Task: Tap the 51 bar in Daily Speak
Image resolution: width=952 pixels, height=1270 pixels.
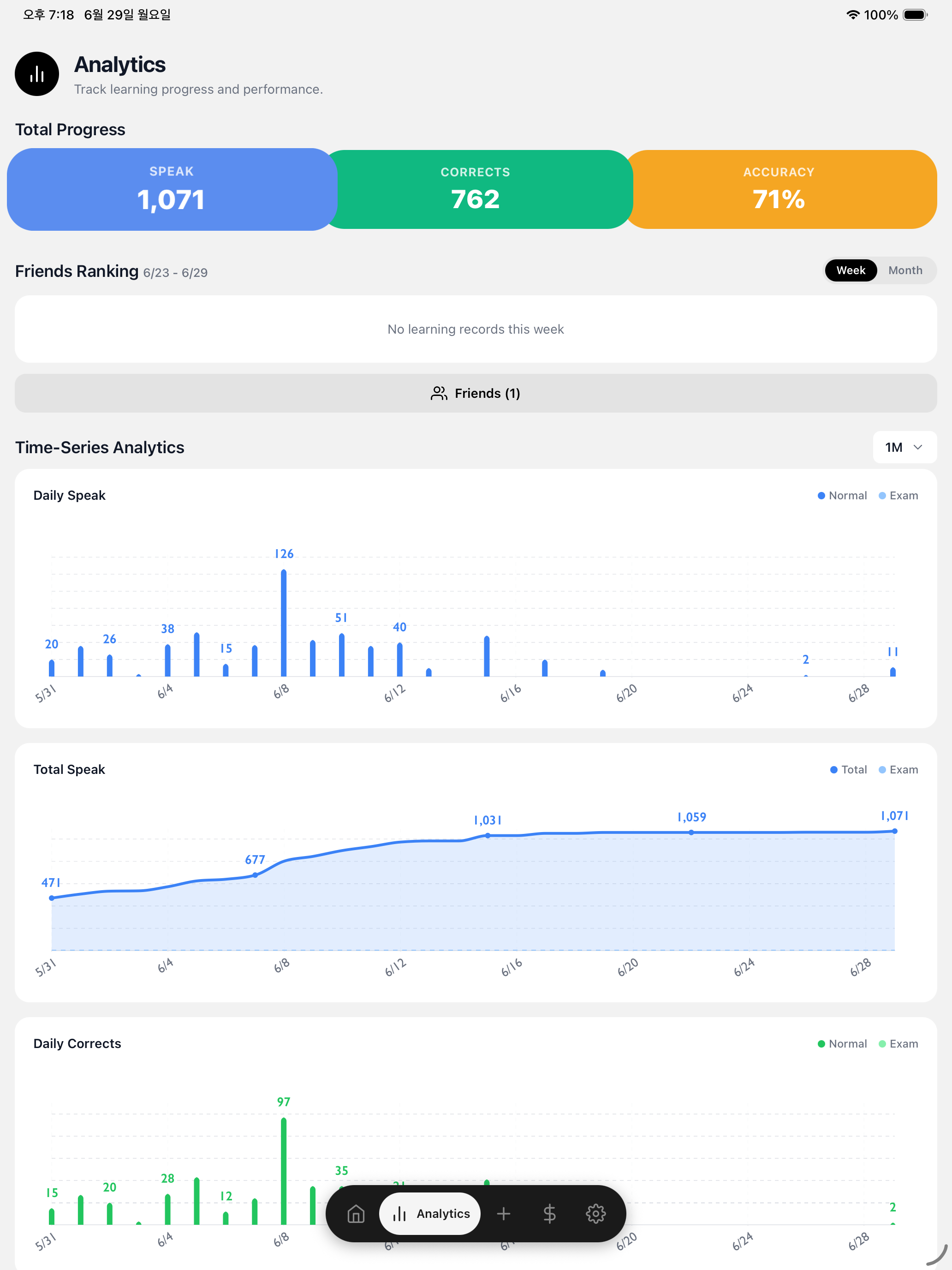Action: pyautogui.click(x=341, y=655)
